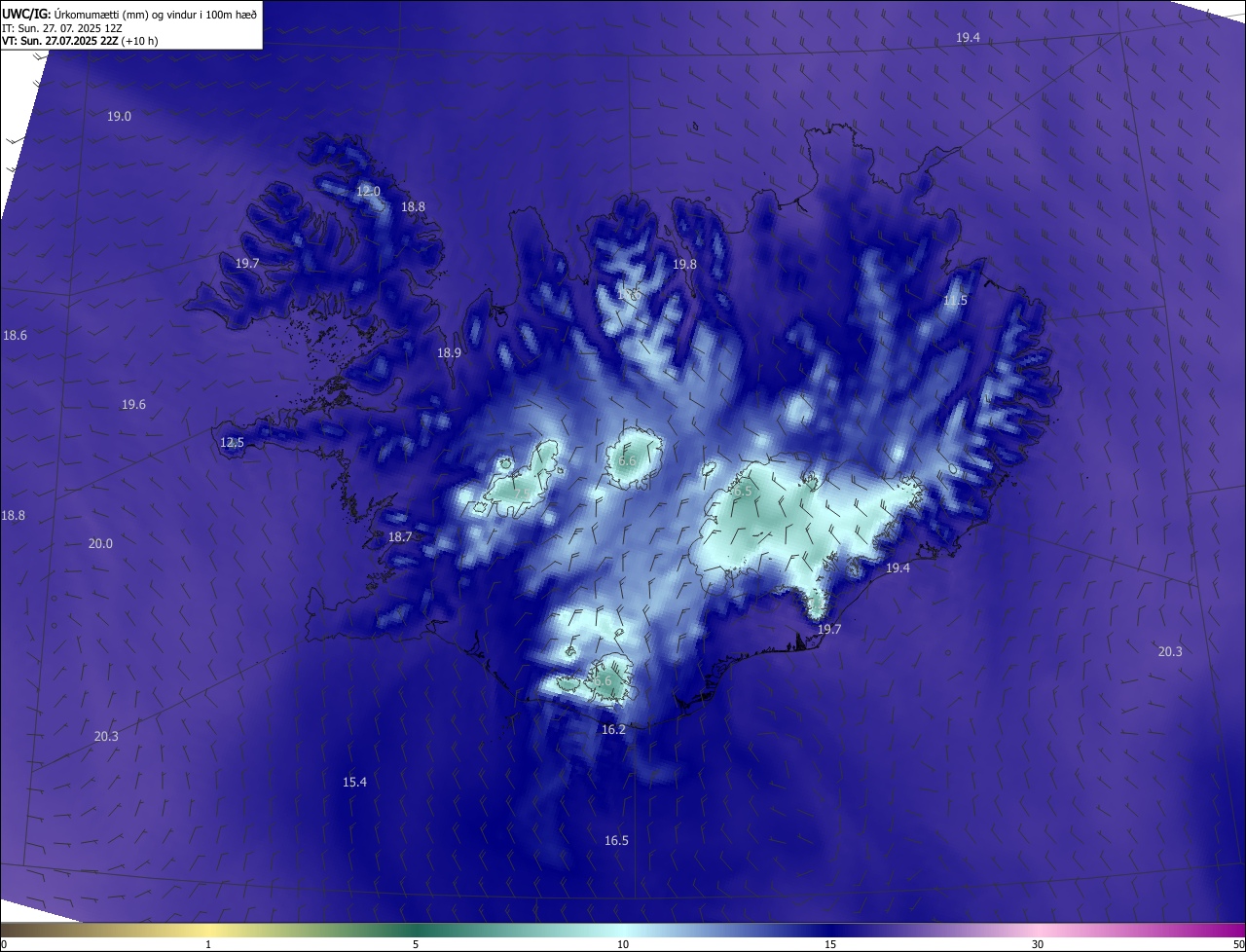
Task: Click the 15.4 value south of Iceland
Action: click(x=354, y=783)
